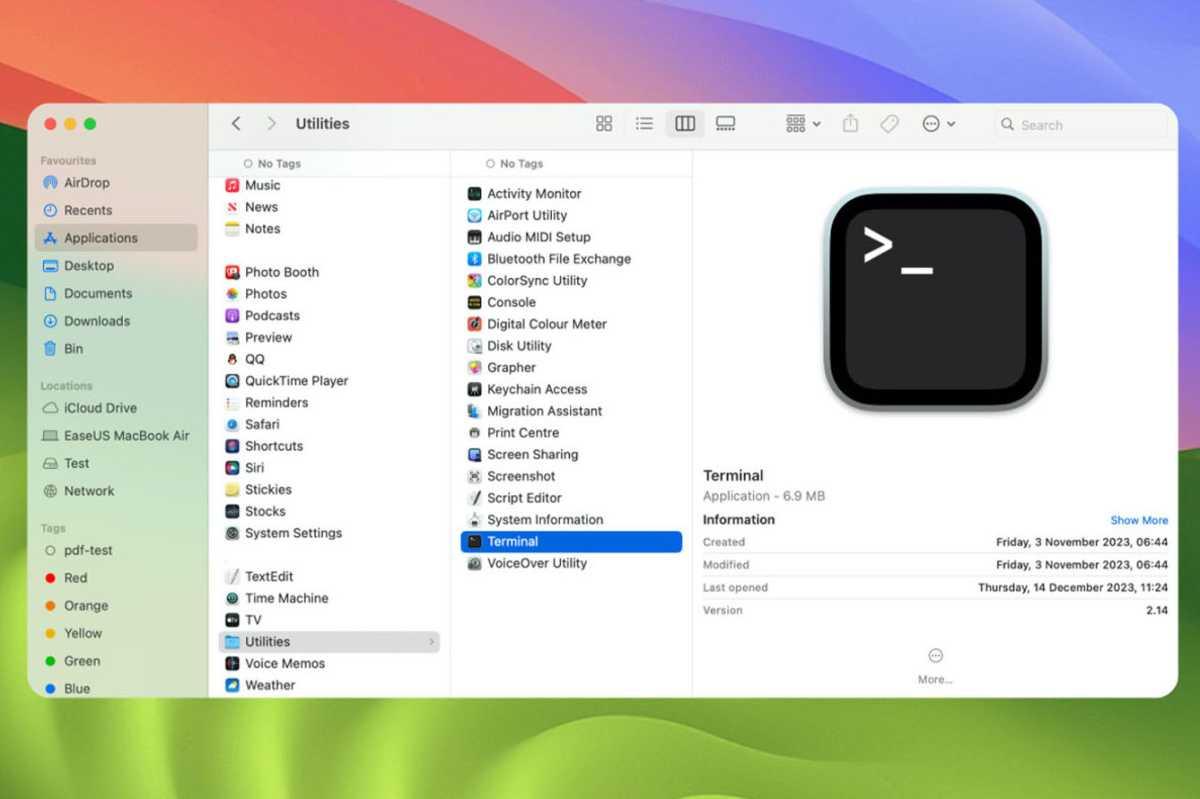The height and width of the screenshot is (799, 1200).
Task: Click the Show More link
Action: tap(1139, 520)
